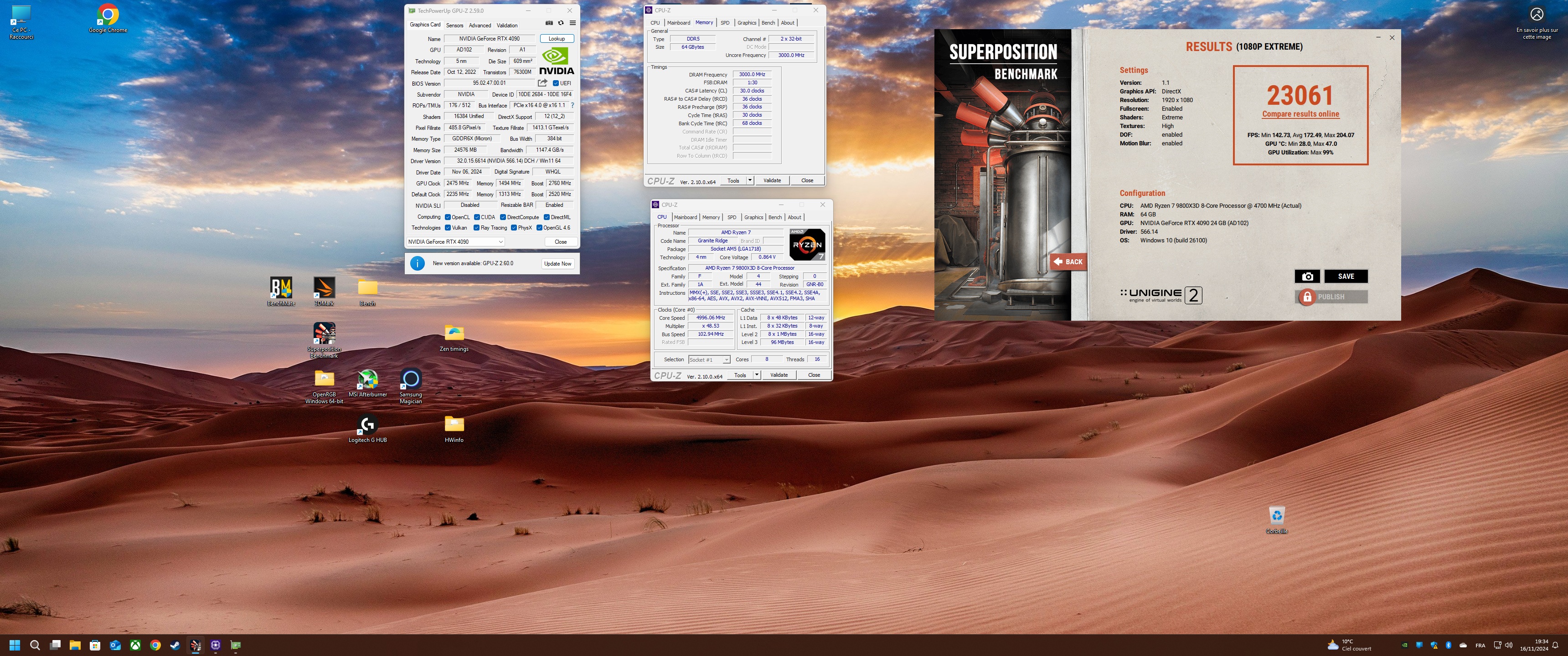Launch Samsung Magician from desktop
The height and width of the screenshot is (656, 1568).
[x=410, y=386]
